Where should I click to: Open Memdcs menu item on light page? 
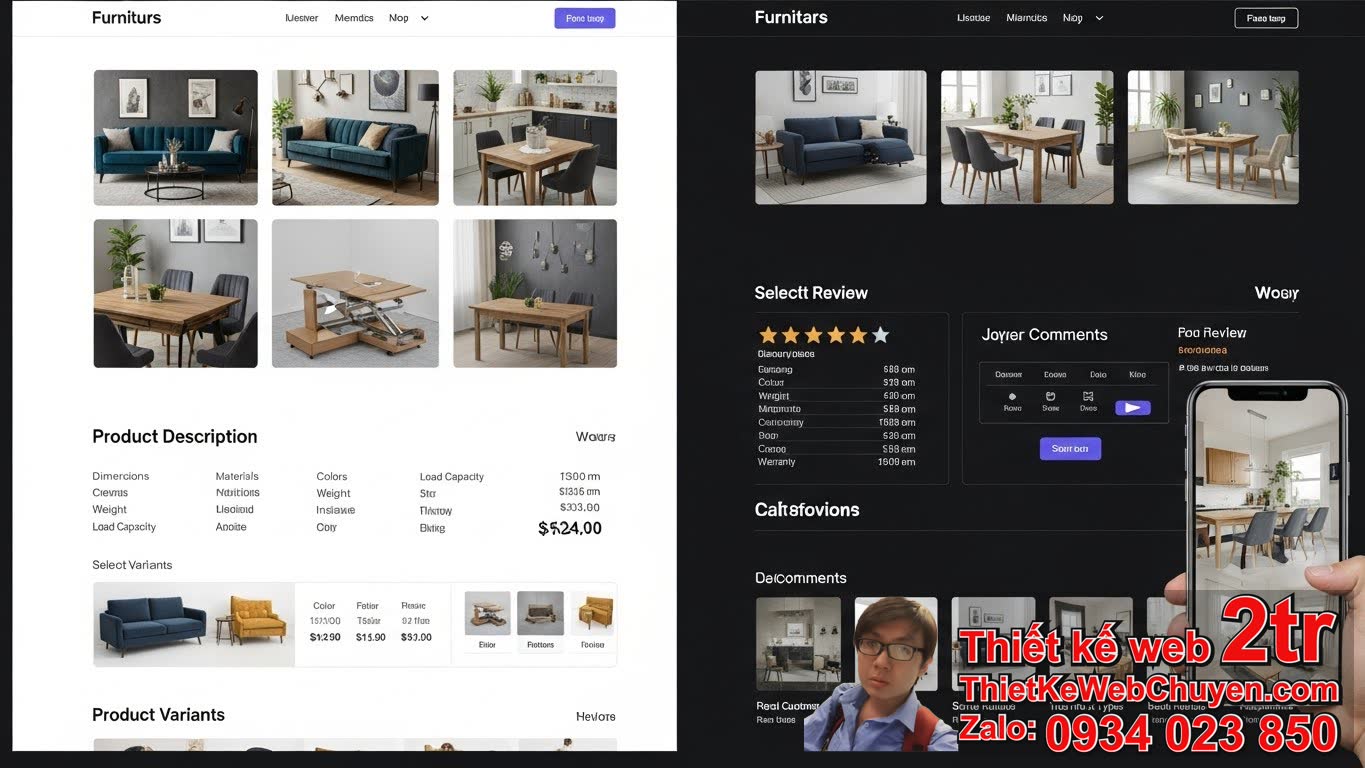[354, 18]
